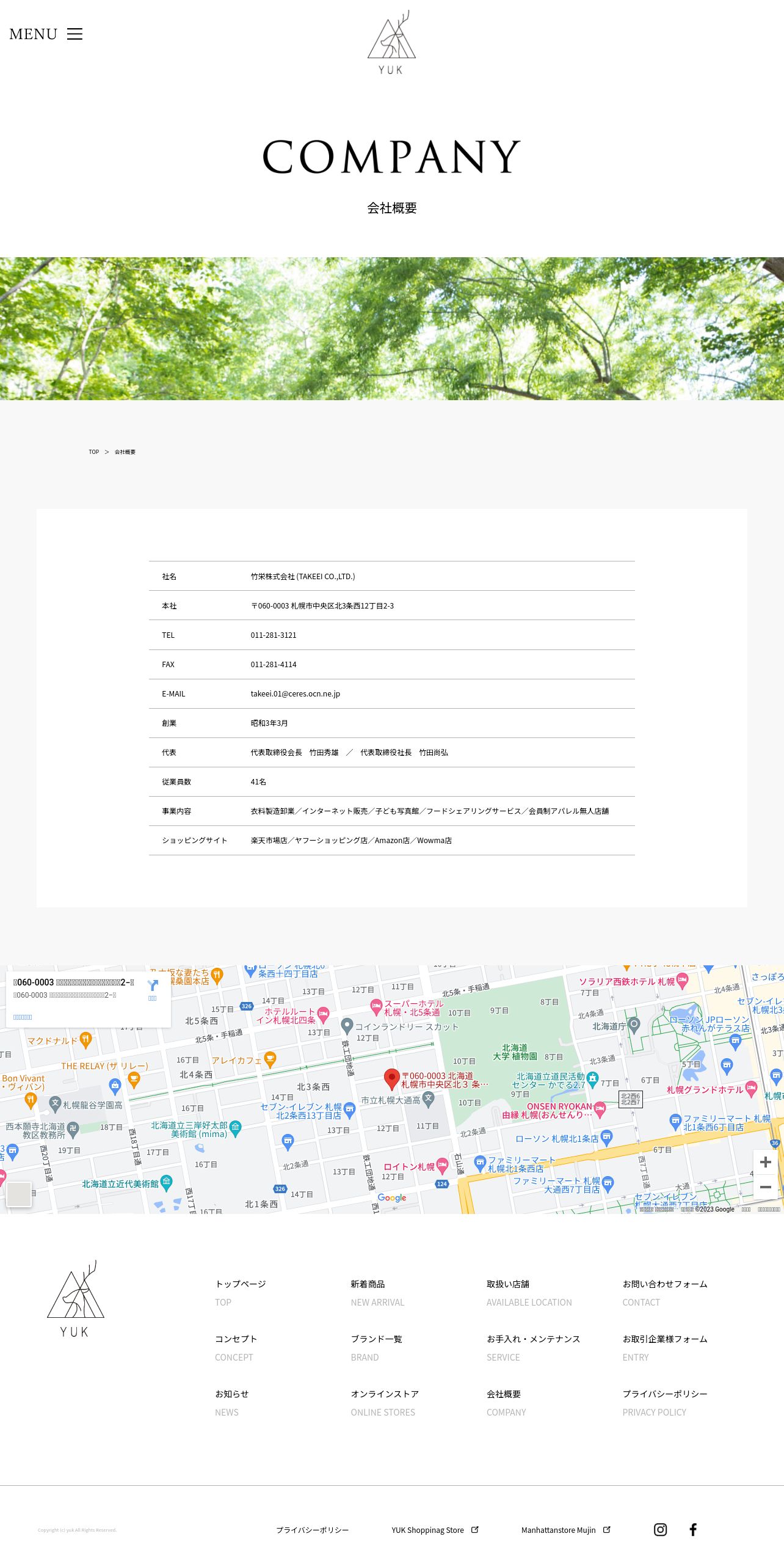Image resolution: width=784 pixels, height=1561 pixels.
Task: Click the TEL number 011-281-3121
Action: click(x=274, y=635)
